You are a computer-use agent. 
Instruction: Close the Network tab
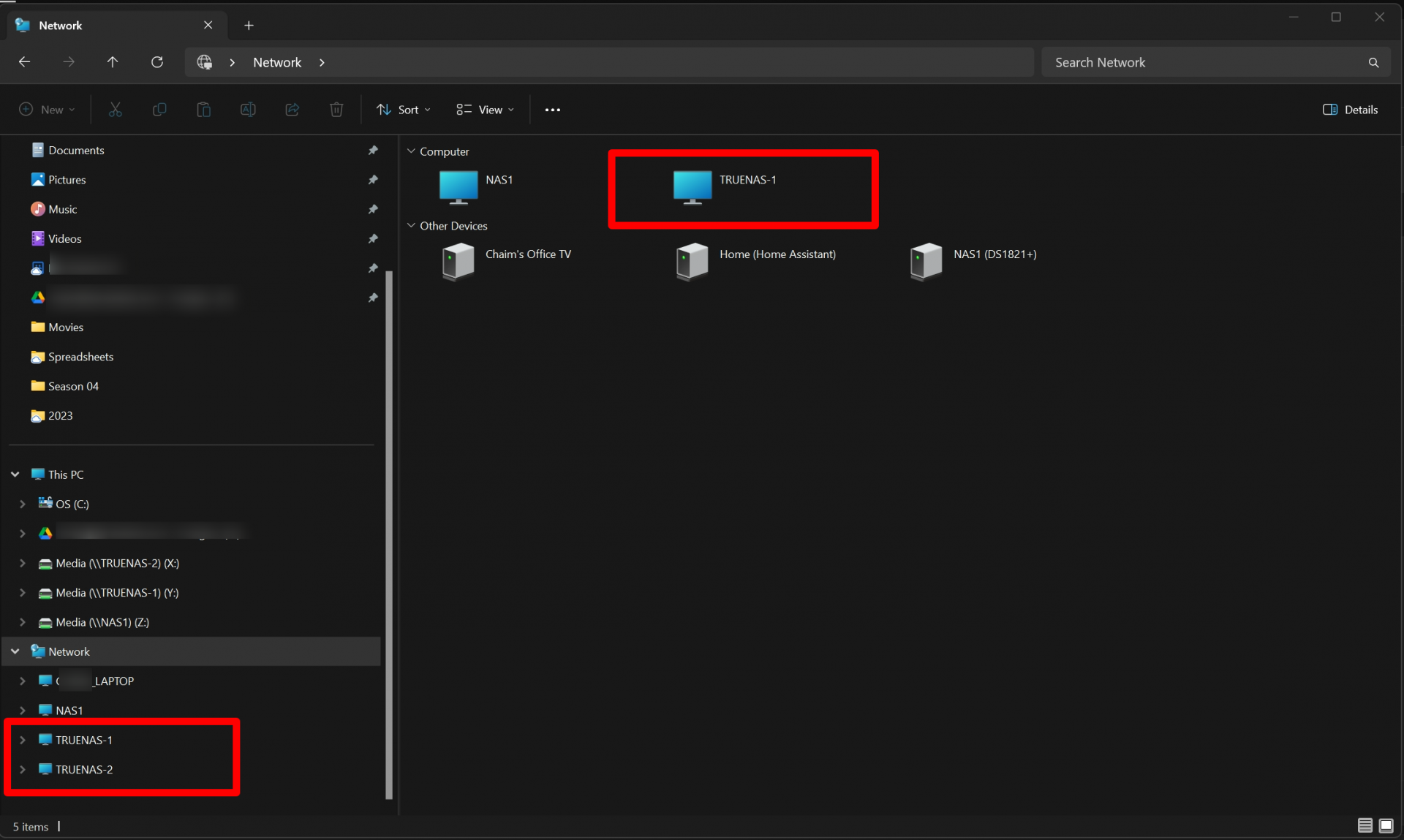point(208,26)
